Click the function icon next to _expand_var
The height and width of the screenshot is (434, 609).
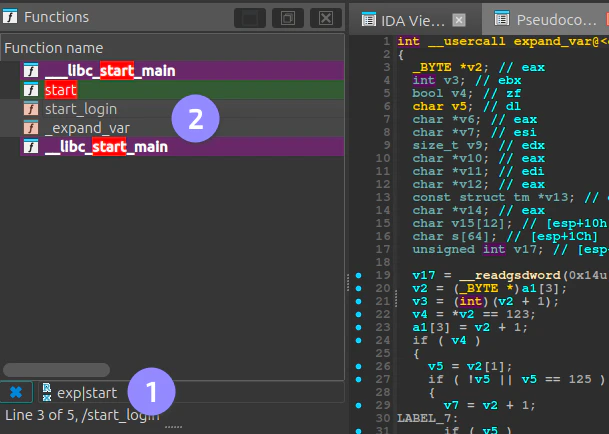pos(30,128)
